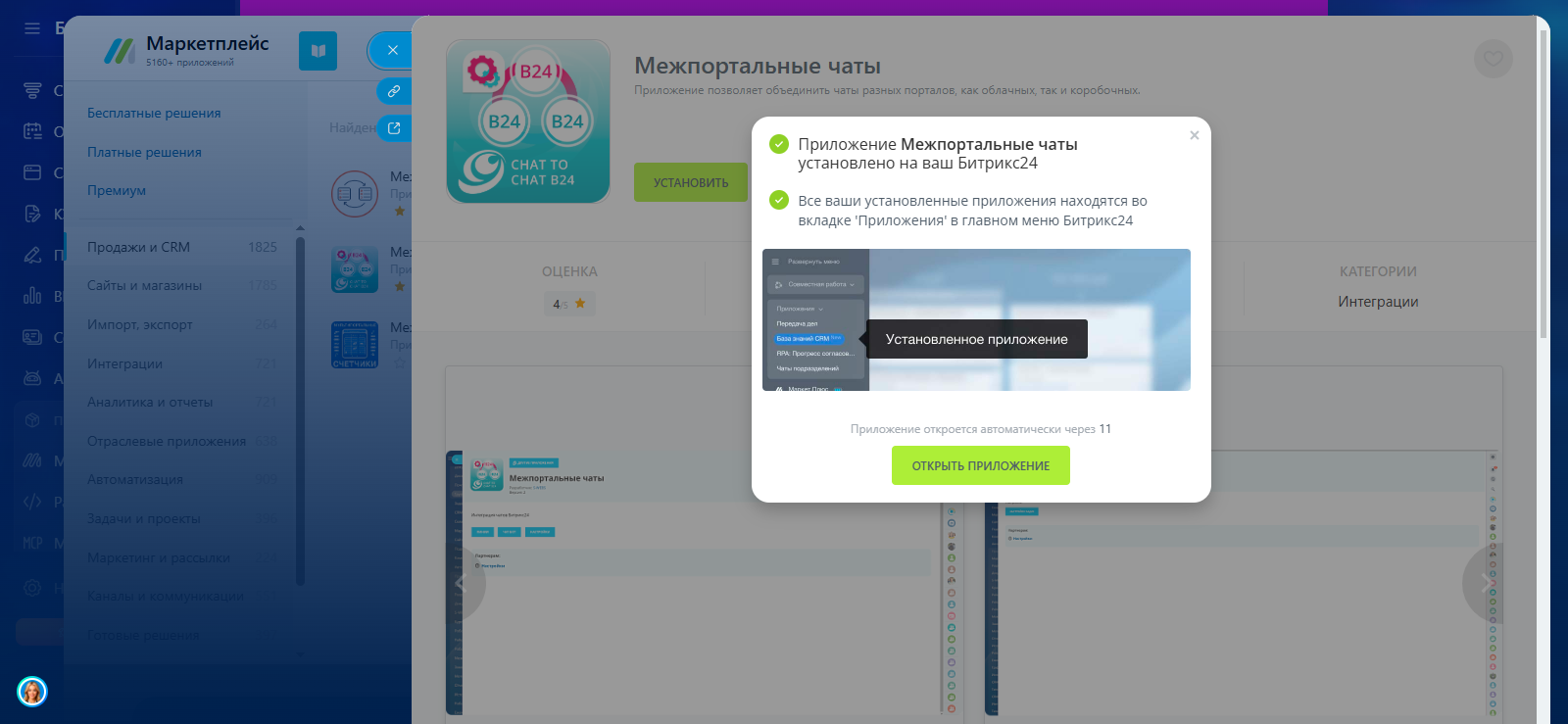
Task: Open the Marketplace book (catalog) icon
Action: point(318,51)
